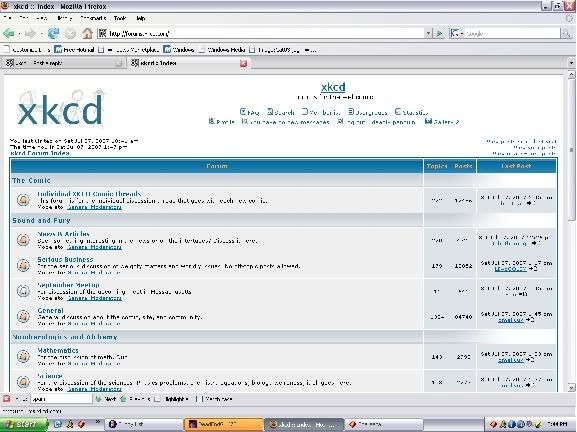Click the green Go arrow beside the address bar
The image size is (577, 432).
pos(439,33)
